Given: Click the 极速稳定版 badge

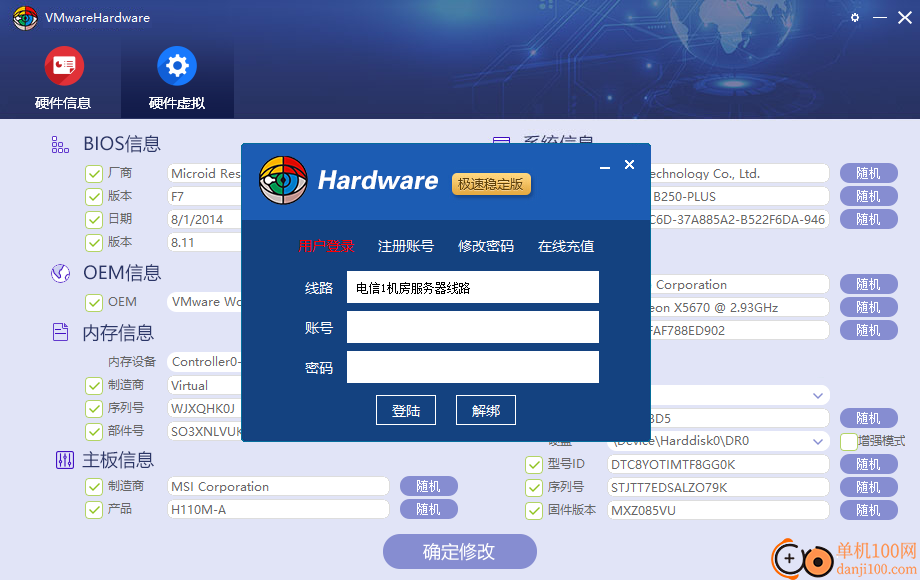Looking at the screenshot, I should (x=491, y=184).
